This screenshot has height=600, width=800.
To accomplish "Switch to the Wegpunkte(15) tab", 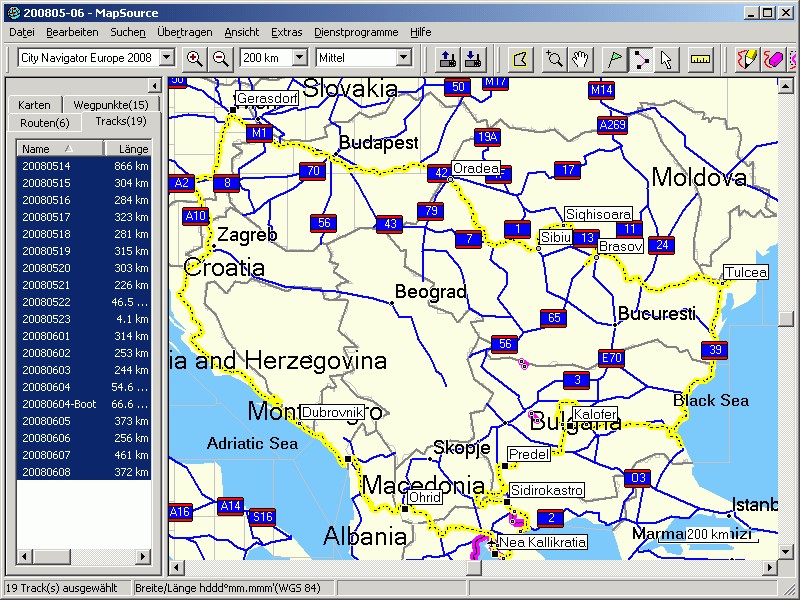I will [x=111, y=105].
